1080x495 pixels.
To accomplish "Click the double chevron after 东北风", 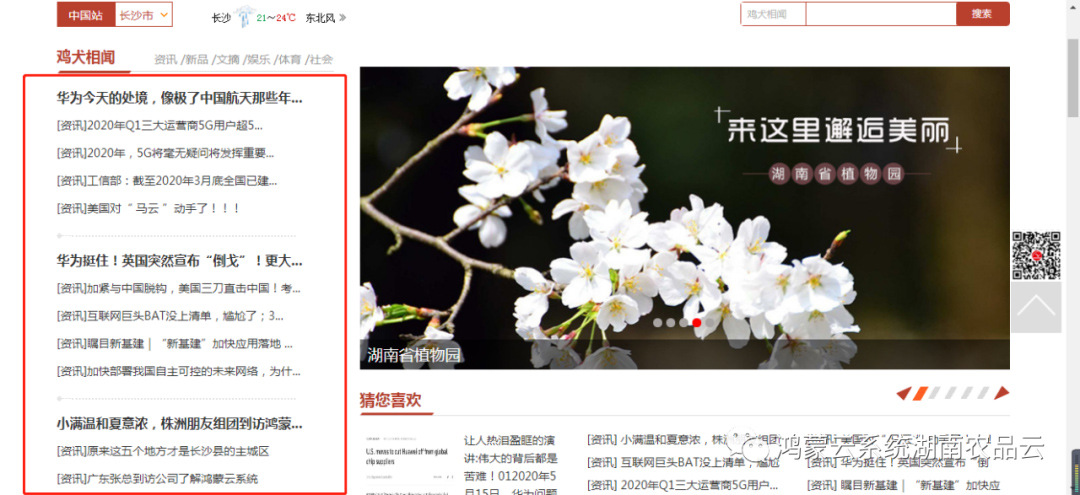I will (343, 18).
